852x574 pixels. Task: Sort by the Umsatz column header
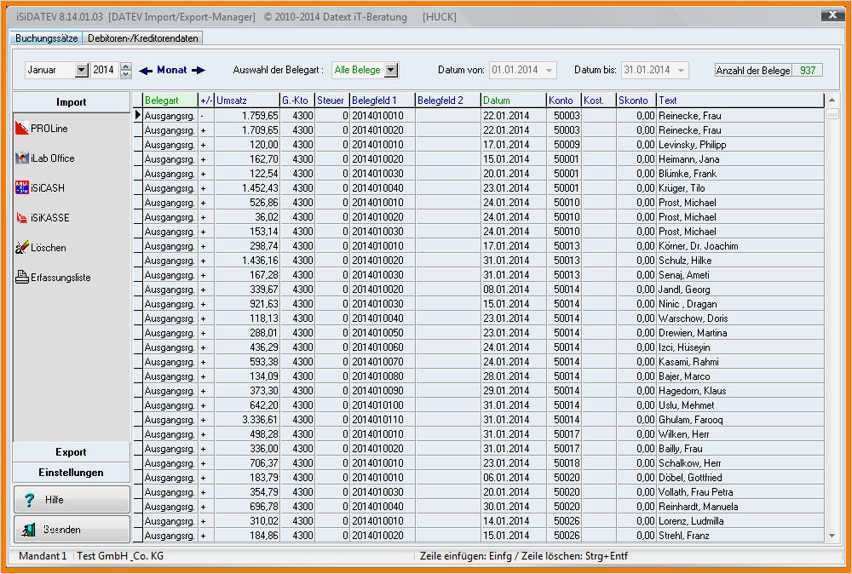247,100
